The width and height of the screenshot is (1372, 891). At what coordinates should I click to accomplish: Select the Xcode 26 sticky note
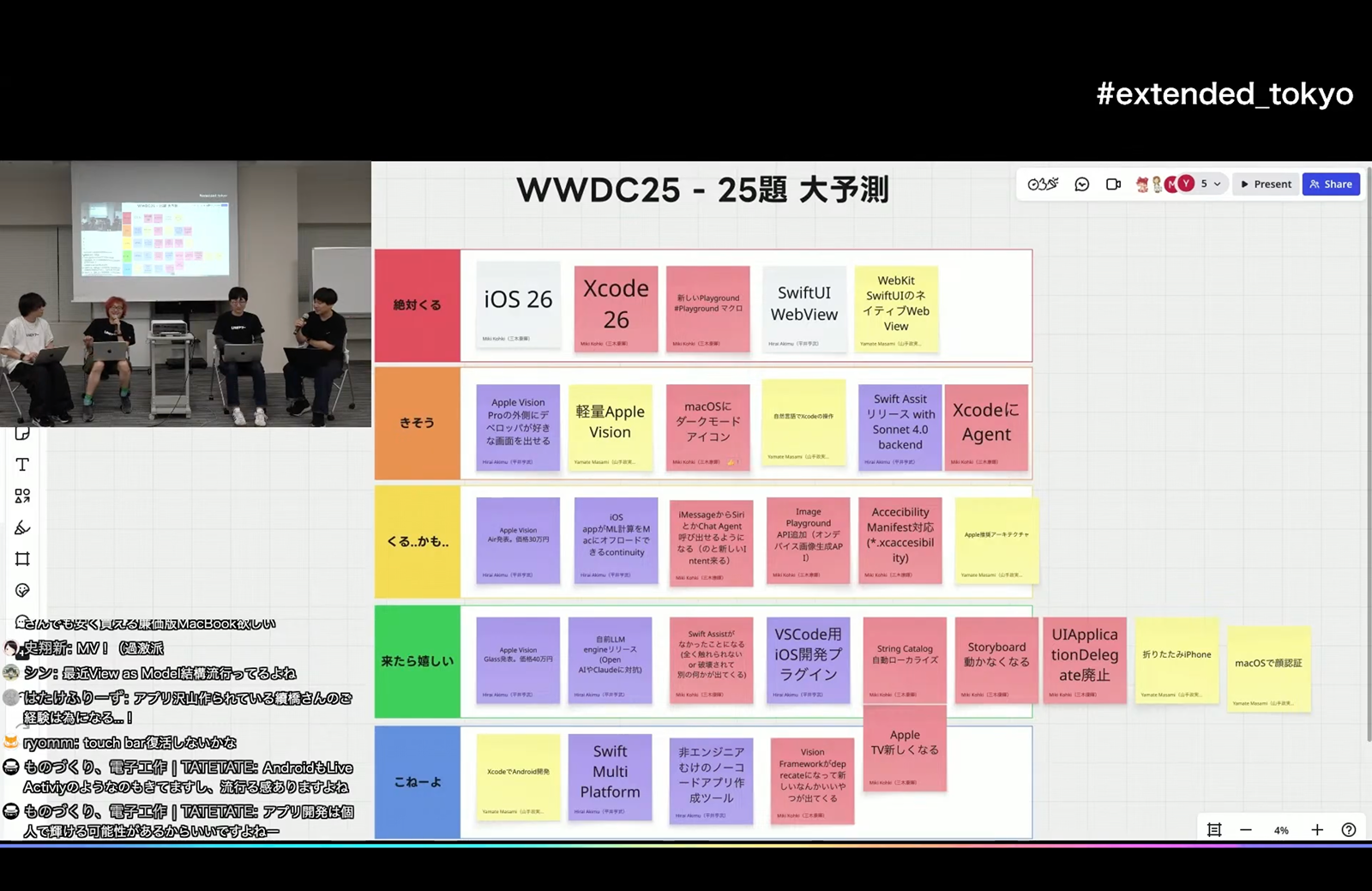[616, 308]
